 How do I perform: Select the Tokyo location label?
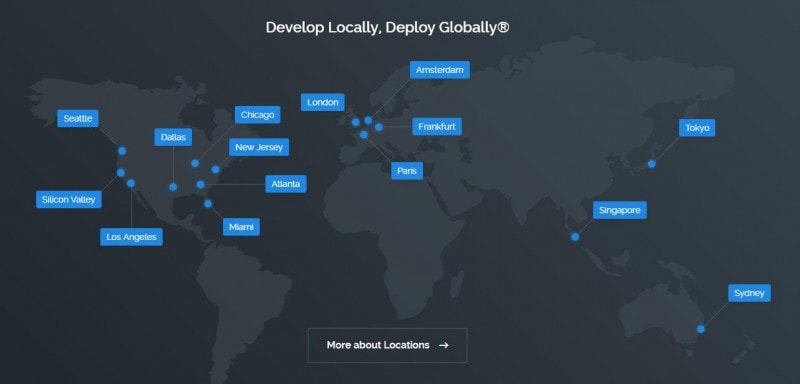click(697, 127)
